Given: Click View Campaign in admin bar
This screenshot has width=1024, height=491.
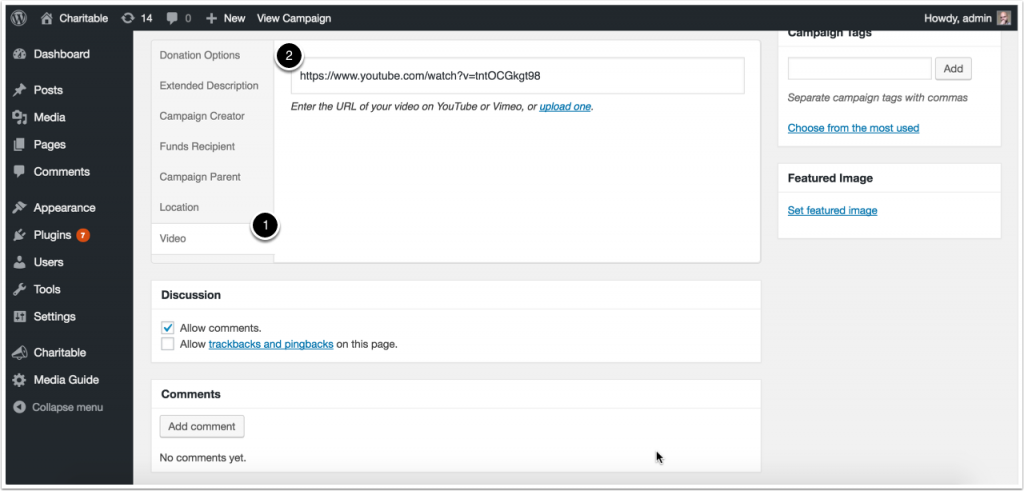Looking at the screenshot, I should coord(294,18).
